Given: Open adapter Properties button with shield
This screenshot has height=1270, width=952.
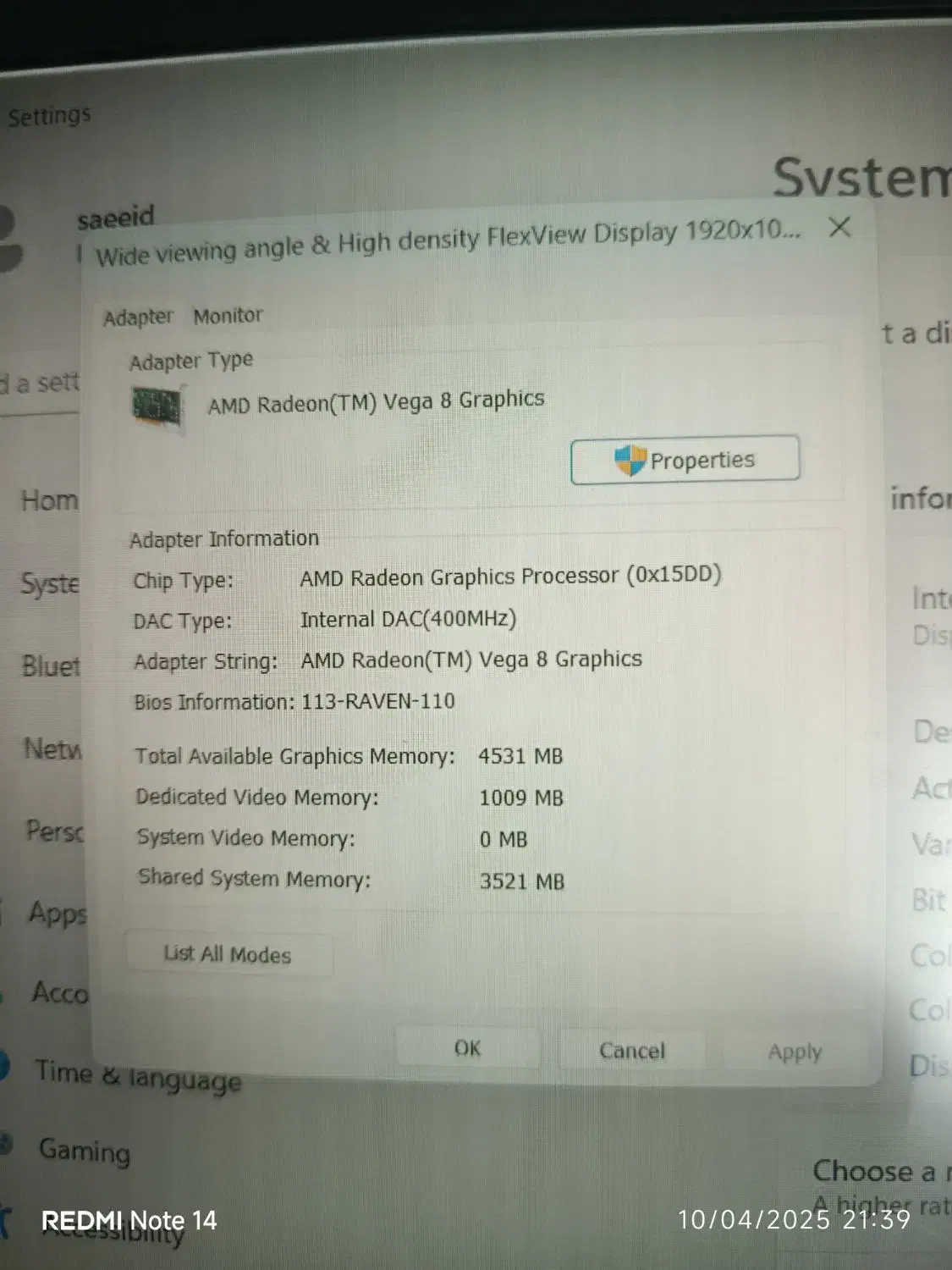Looking at the screenshot, I should [x=685, y=460].
